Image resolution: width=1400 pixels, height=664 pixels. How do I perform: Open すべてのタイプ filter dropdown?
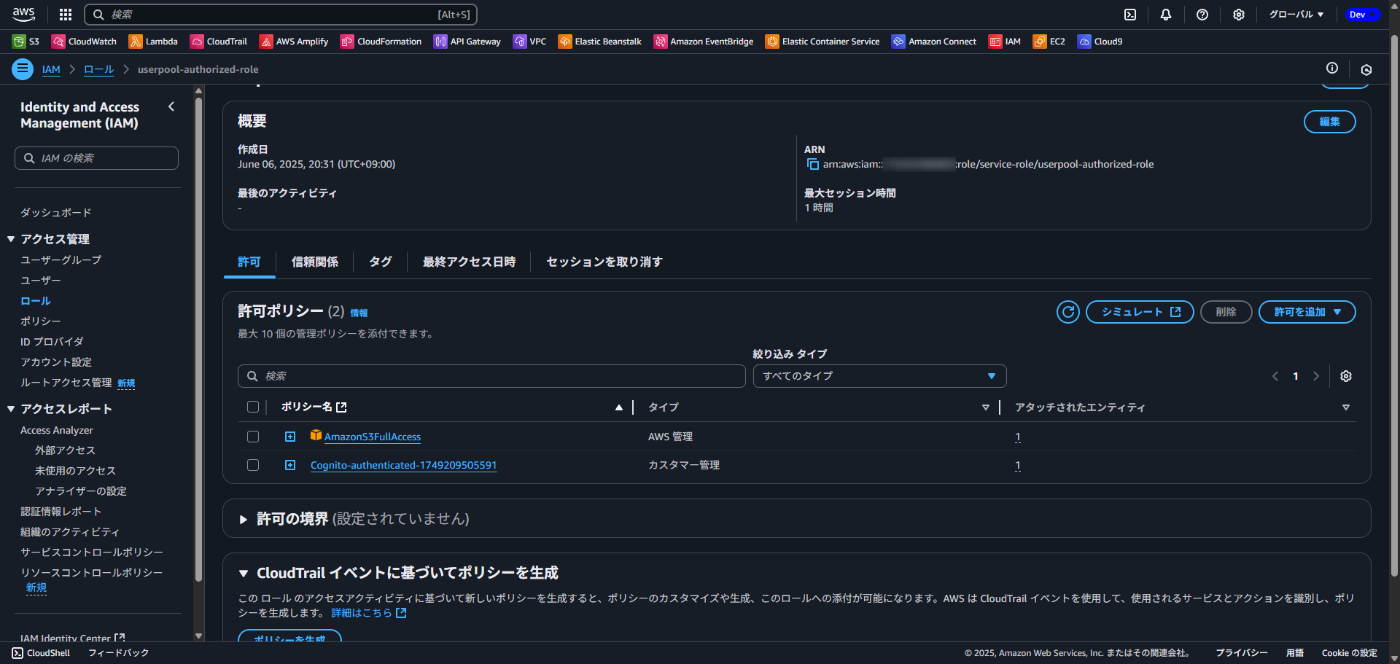click(x=879, y=376)
